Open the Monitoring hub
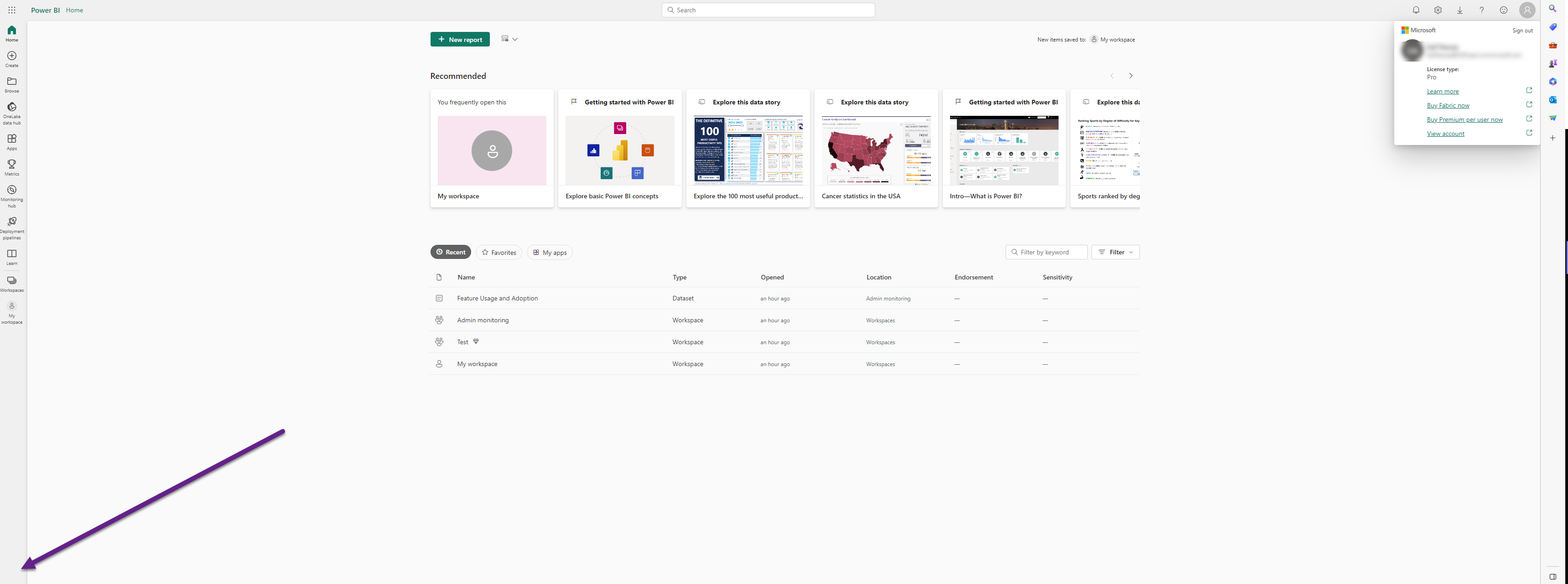 (x=11, y=191)
